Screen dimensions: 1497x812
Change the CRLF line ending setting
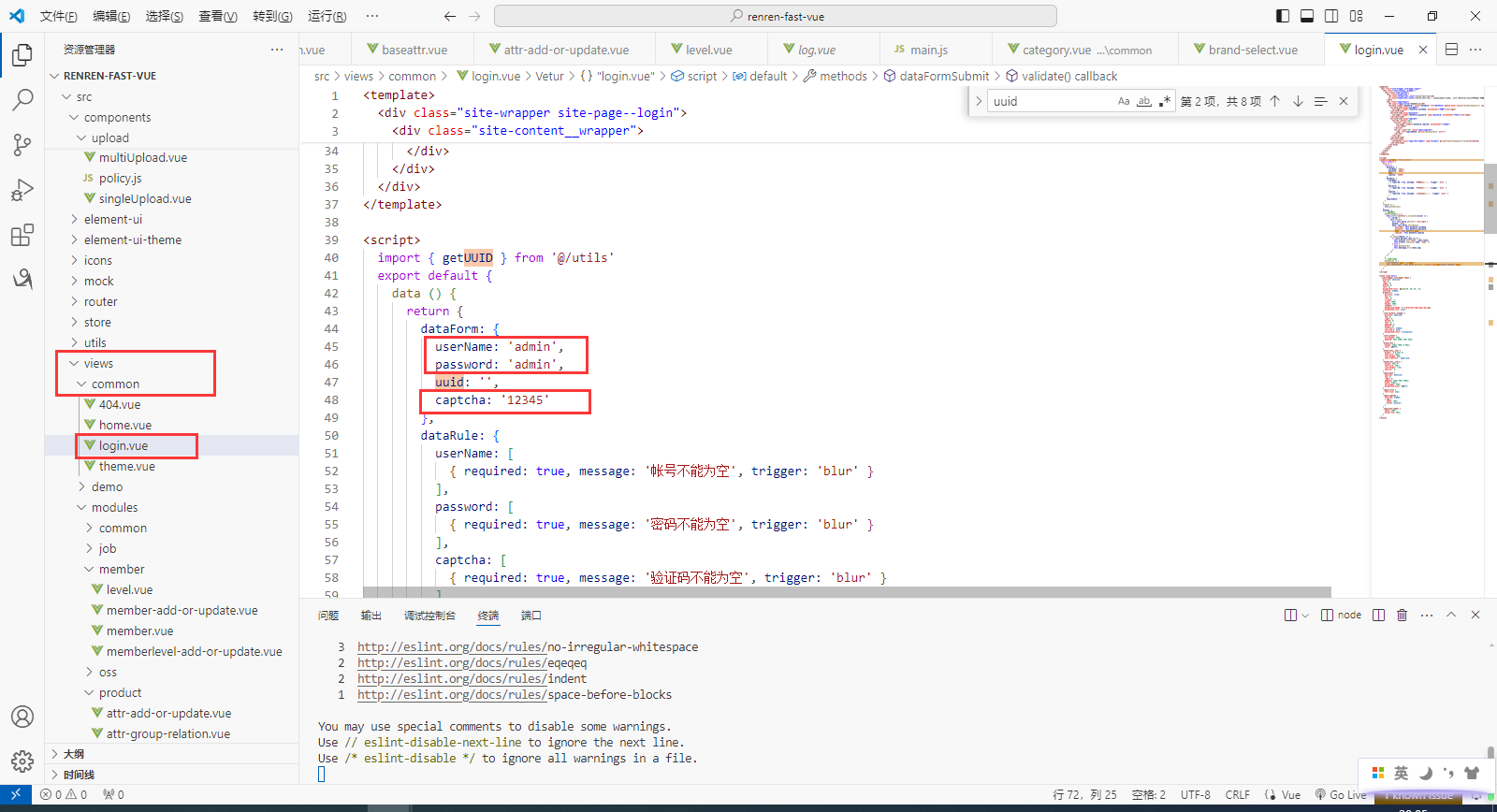(1238, 794)
